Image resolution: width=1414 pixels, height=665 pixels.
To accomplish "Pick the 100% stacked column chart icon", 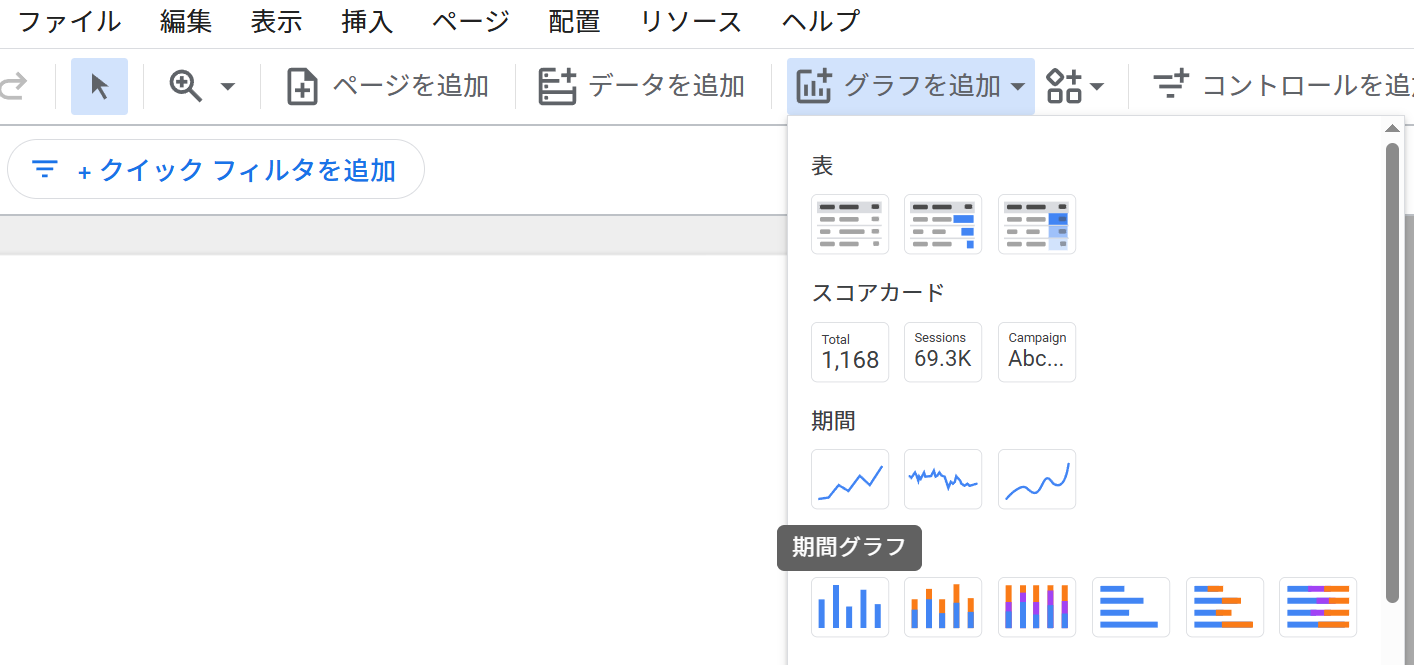I will coord(1036,607).
